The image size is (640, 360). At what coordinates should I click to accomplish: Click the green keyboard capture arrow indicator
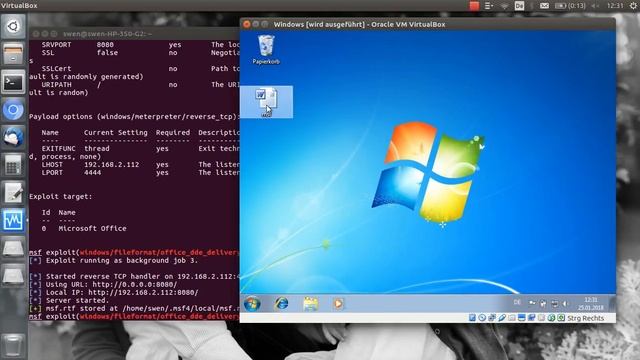[561, 318]
